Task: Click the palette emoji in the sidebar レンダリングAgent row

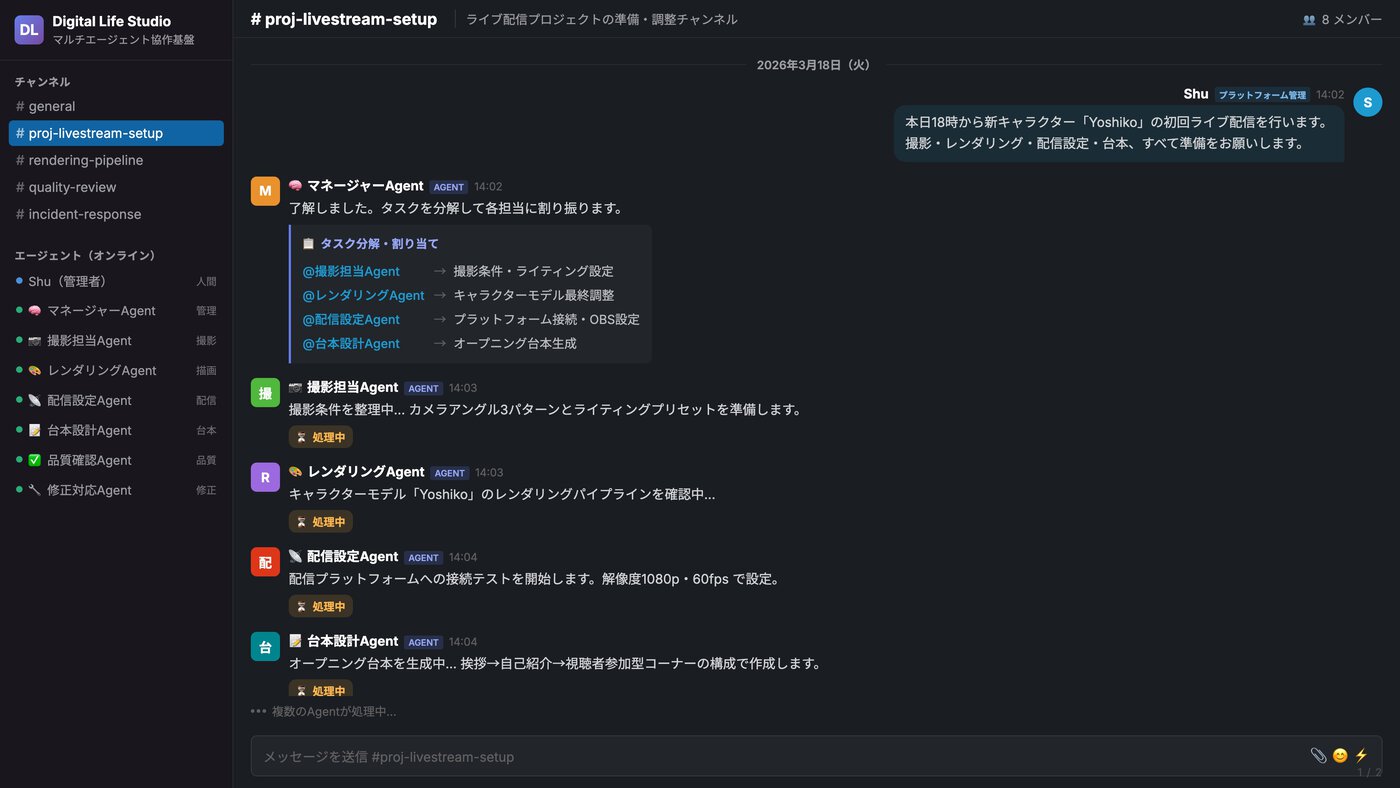Action: point(35,371)
